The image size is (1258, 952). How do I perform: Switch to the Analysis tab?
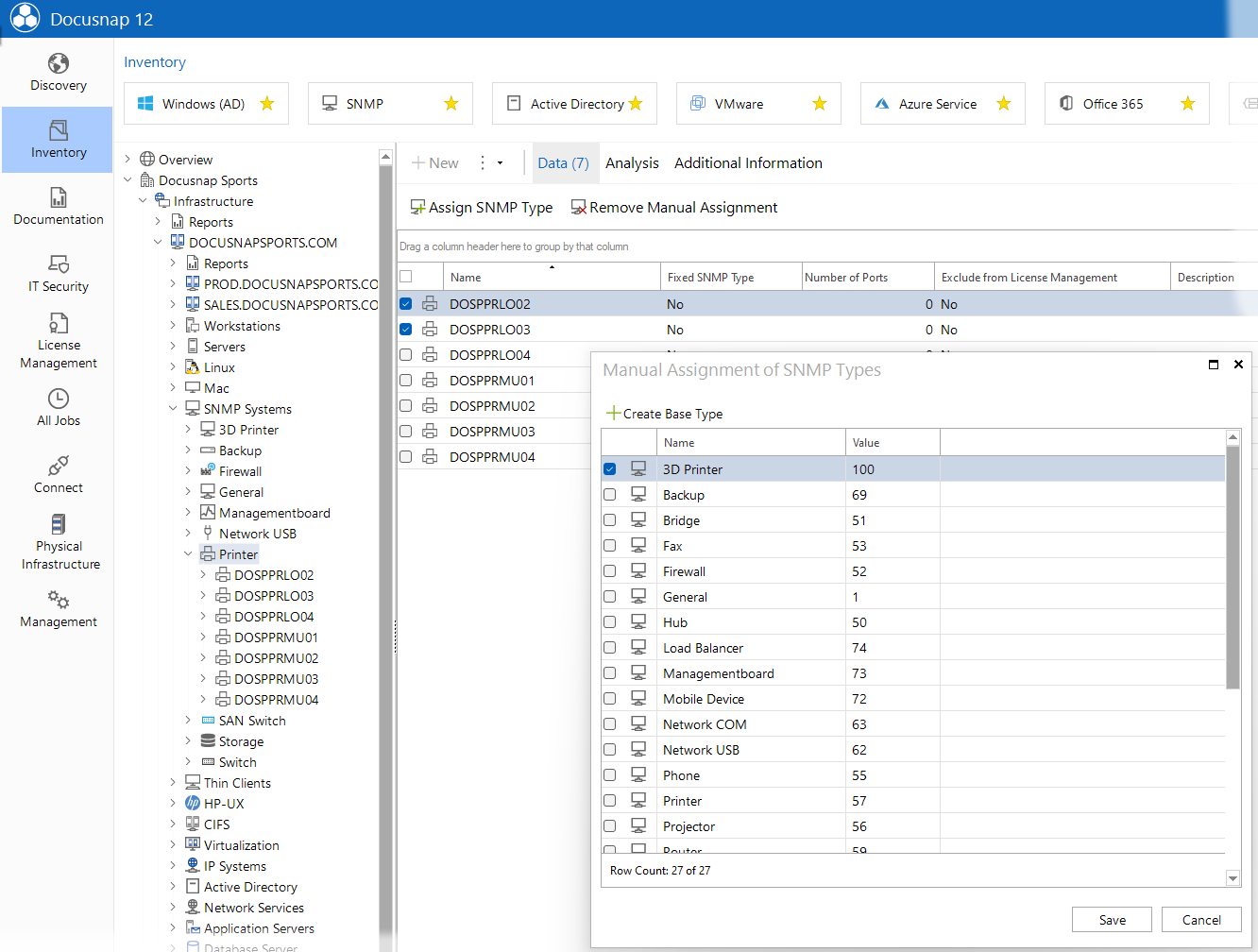click(x=632, y=162)
